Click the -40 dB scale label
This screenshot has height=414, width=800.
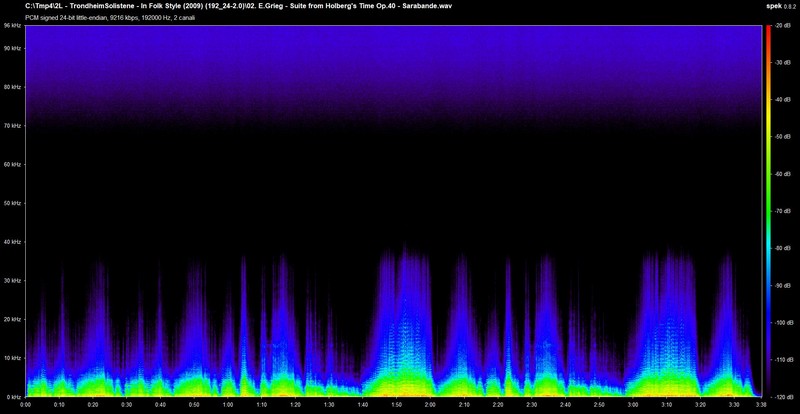click(x=784, y=100)
